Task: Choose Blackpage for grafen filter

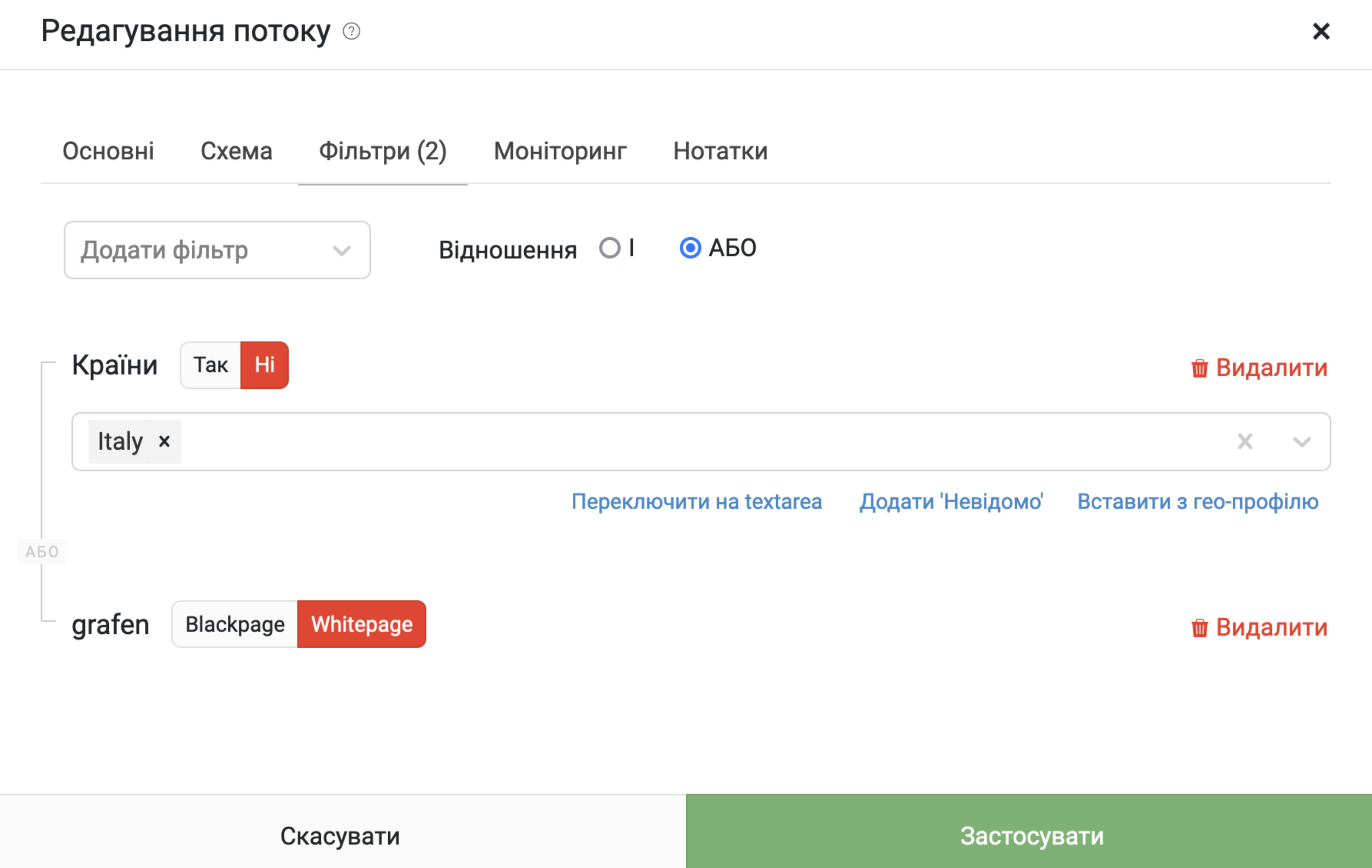Action: click(235, 624)
